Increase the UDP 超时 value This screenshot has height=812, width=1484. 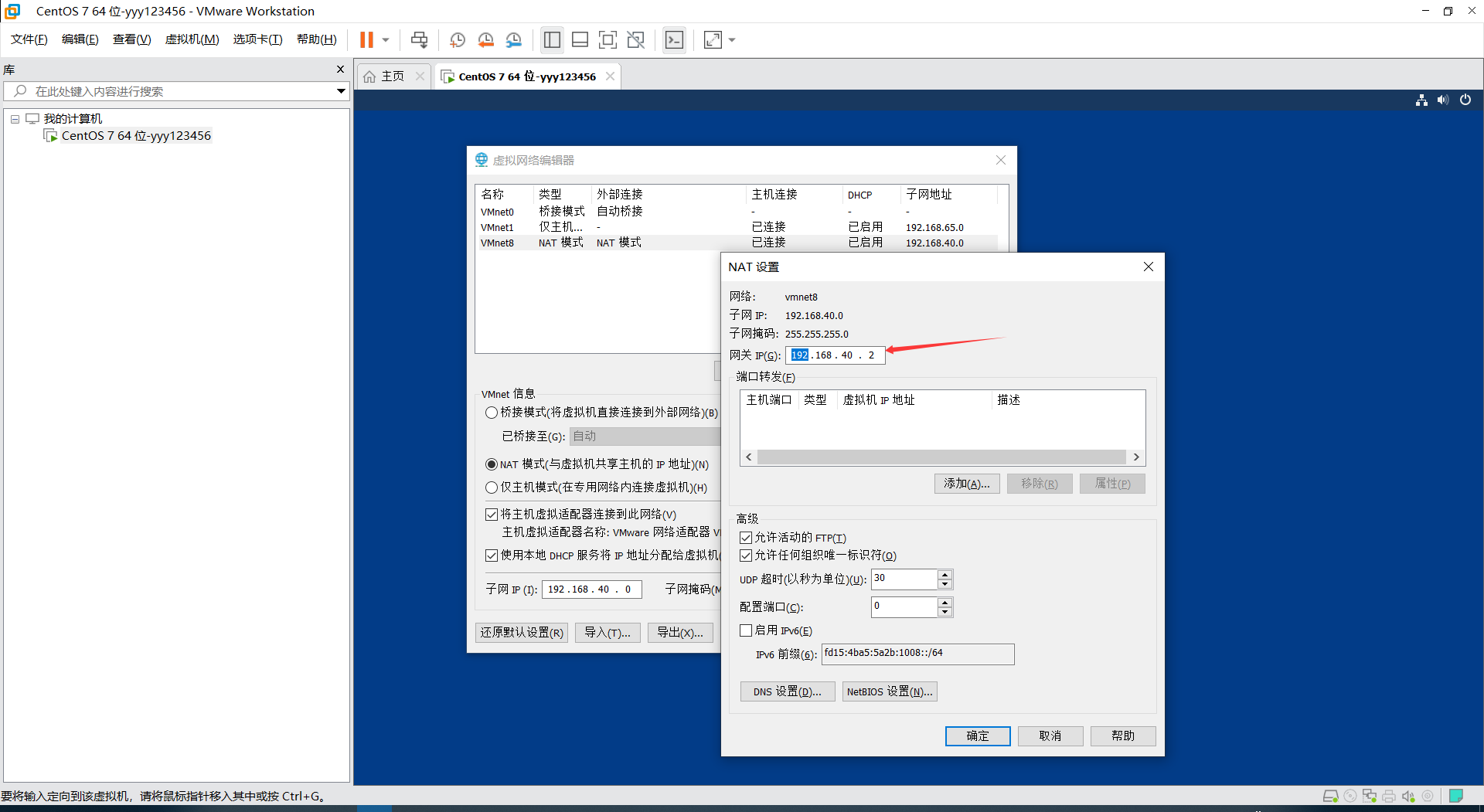click(x=945, y=575)
